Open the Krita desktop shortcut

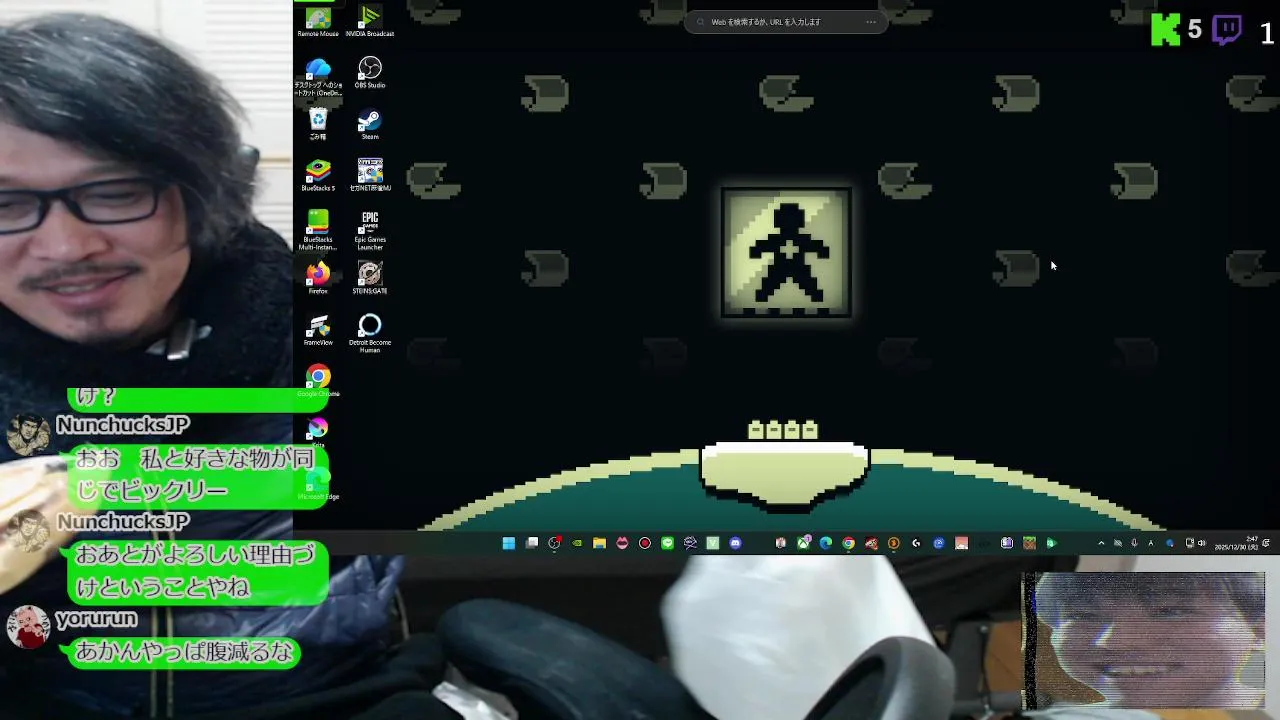(318, 431)
